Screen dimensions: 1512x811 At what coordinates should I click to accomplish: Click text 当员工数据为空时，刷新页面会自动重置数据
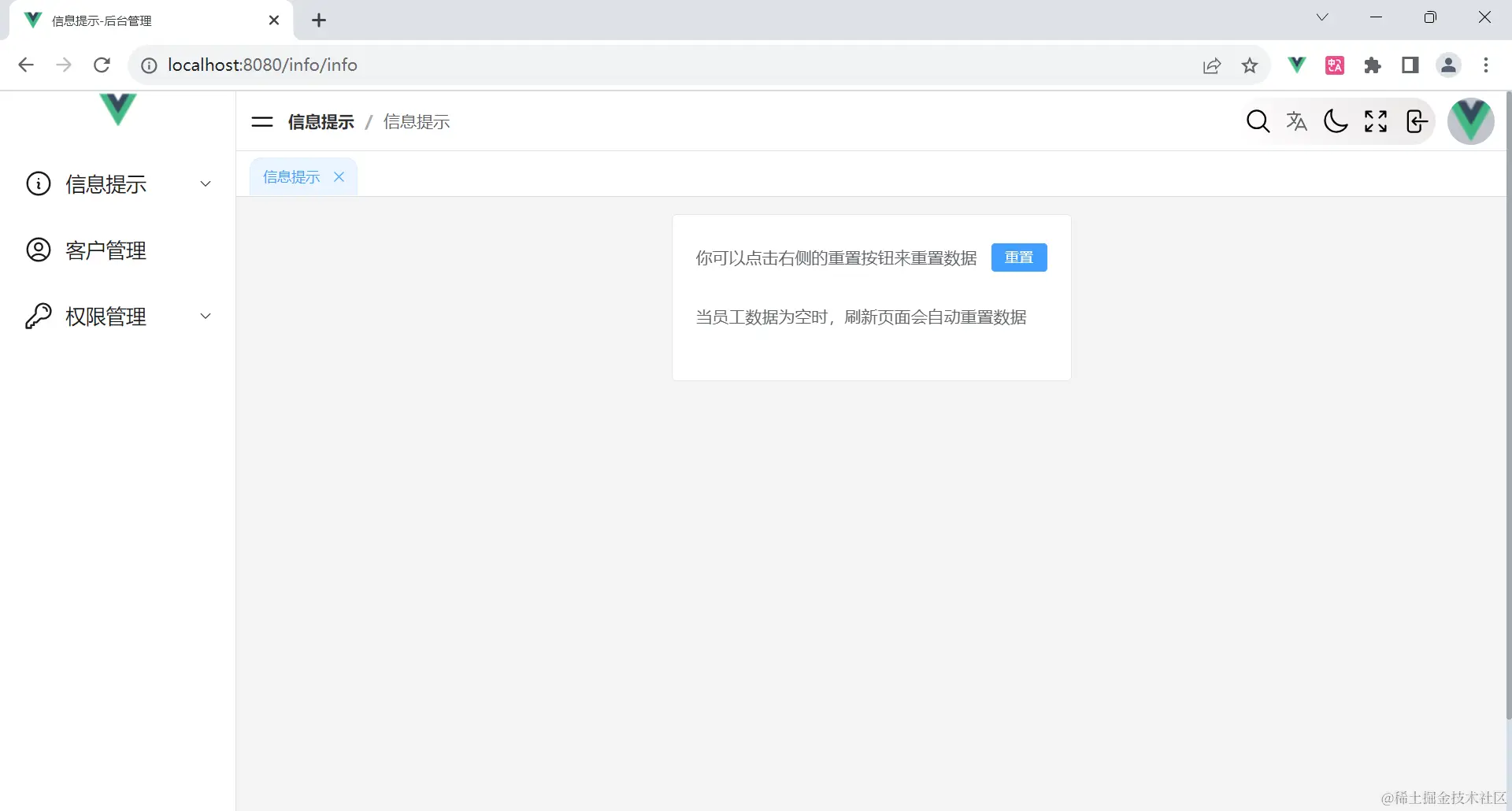pyautogui.click(x=861, y=317)
